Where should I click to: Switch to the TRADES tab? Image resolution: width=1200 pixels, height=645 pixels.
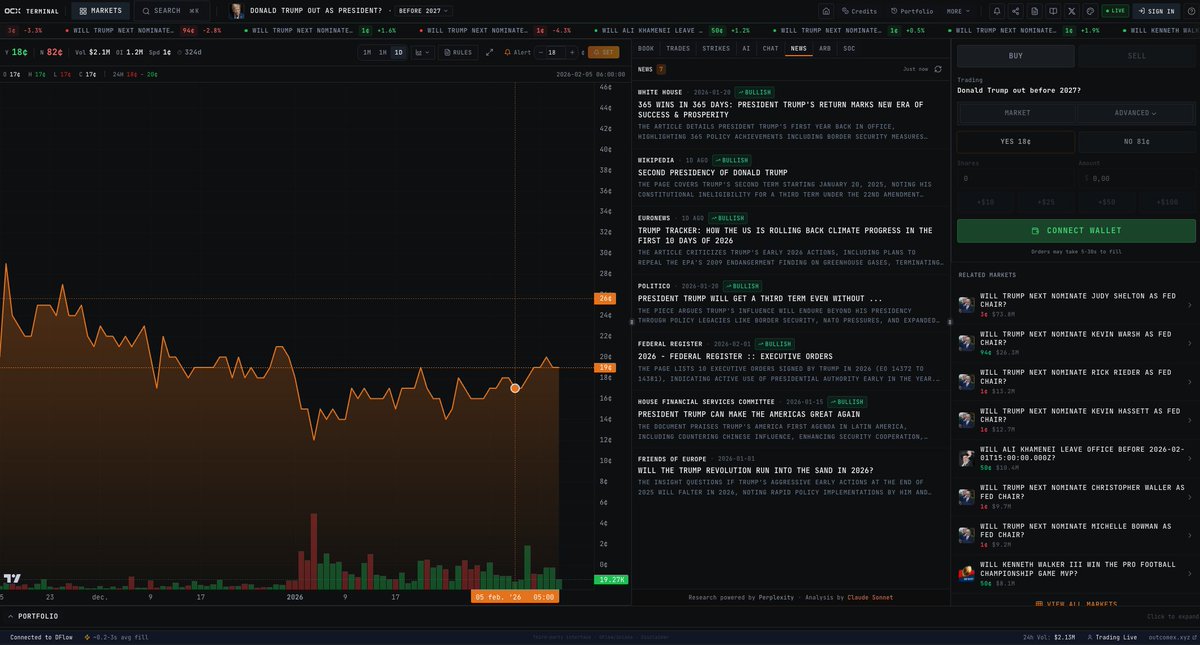point(678,48)
